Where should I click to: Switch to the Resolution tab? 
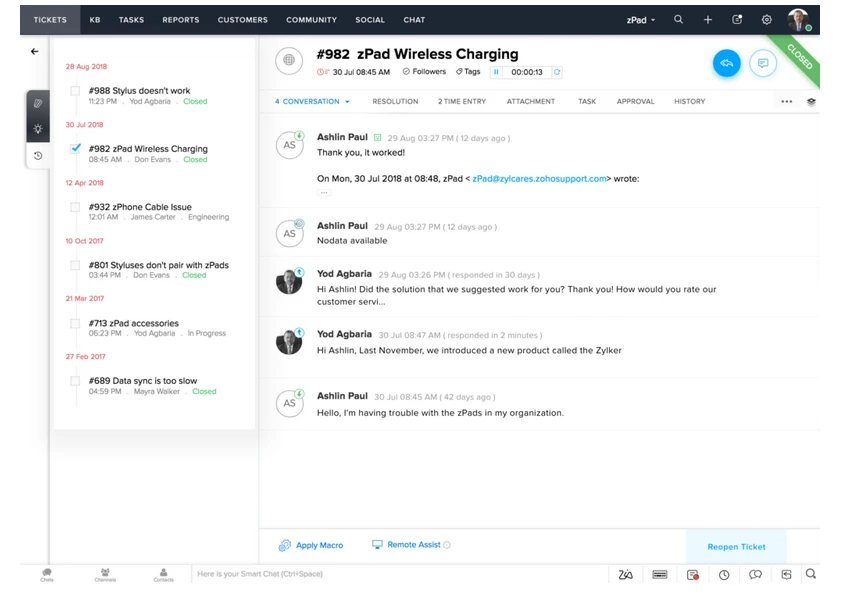click(x=395, y=101)
